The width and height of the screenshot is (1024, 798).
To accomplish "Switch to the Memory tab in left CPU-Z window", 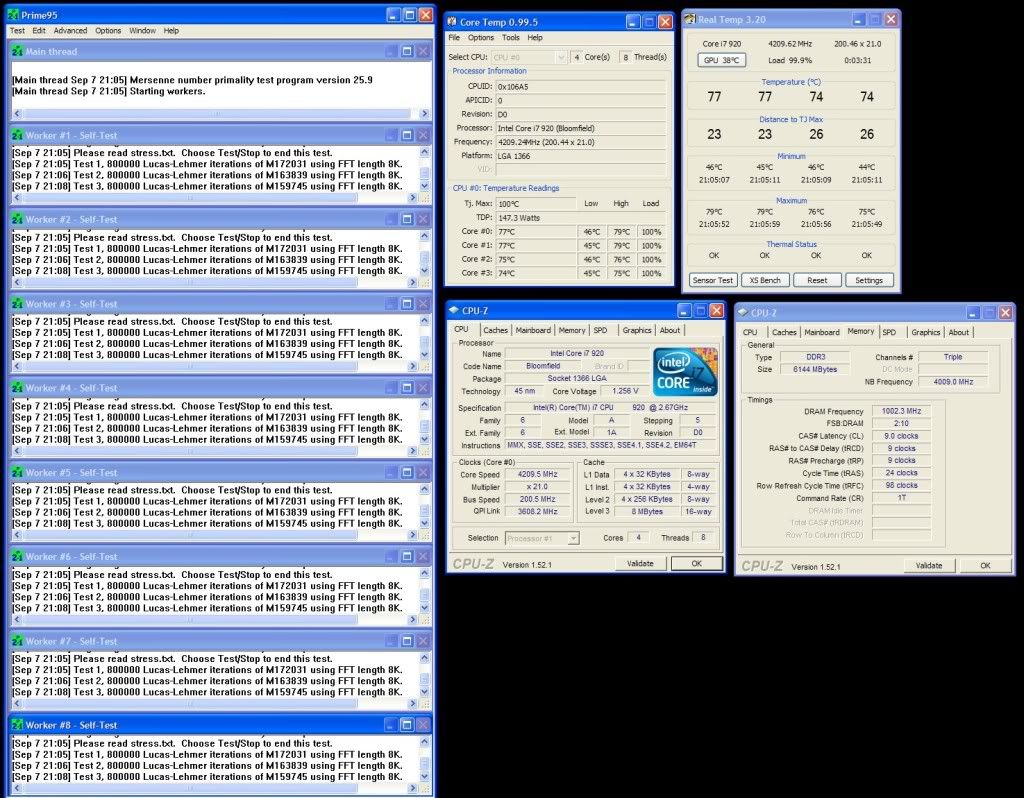I will [571, 330].
